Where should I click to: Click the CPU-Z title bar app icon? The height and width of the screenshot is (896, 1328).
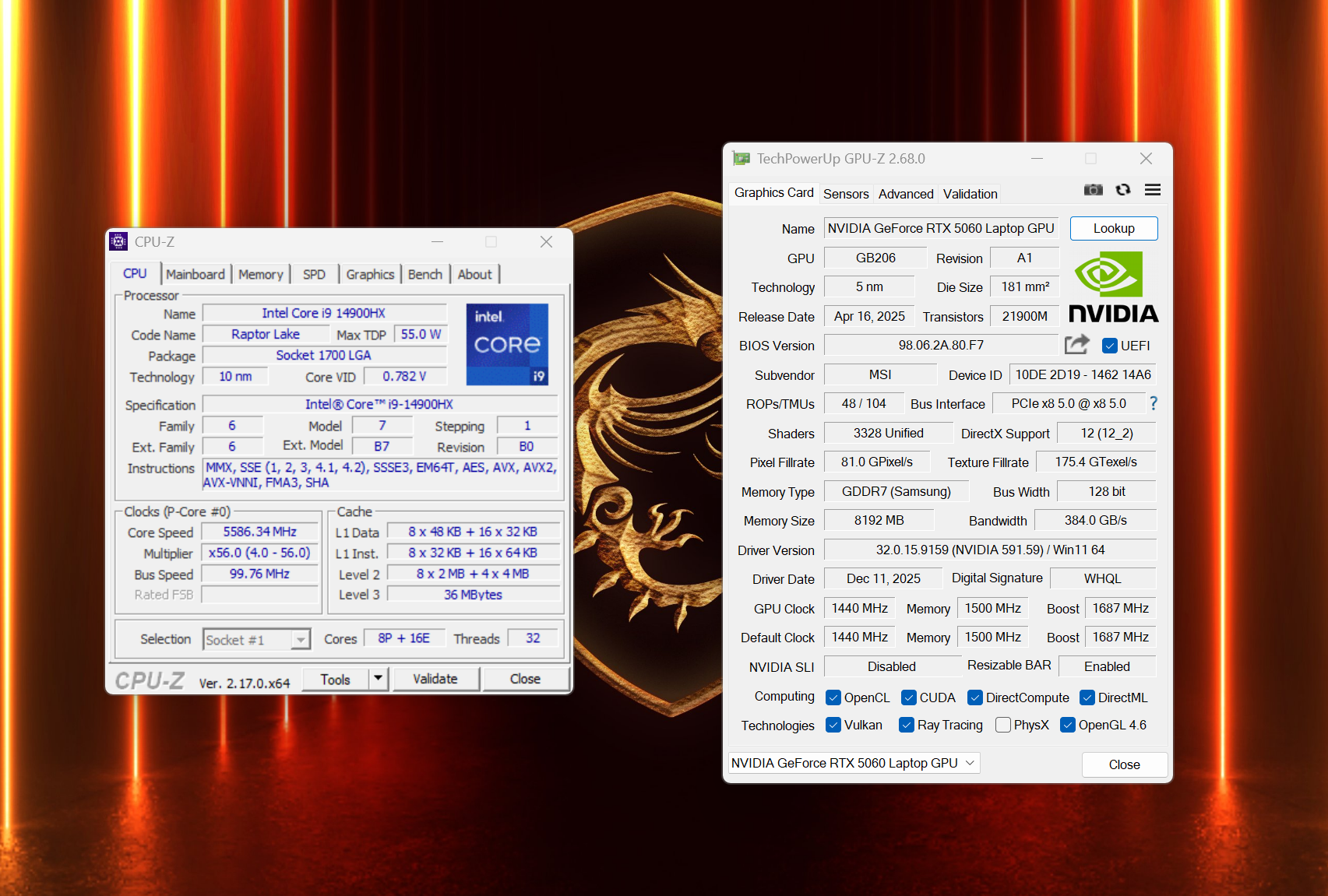tap(118, 242)
